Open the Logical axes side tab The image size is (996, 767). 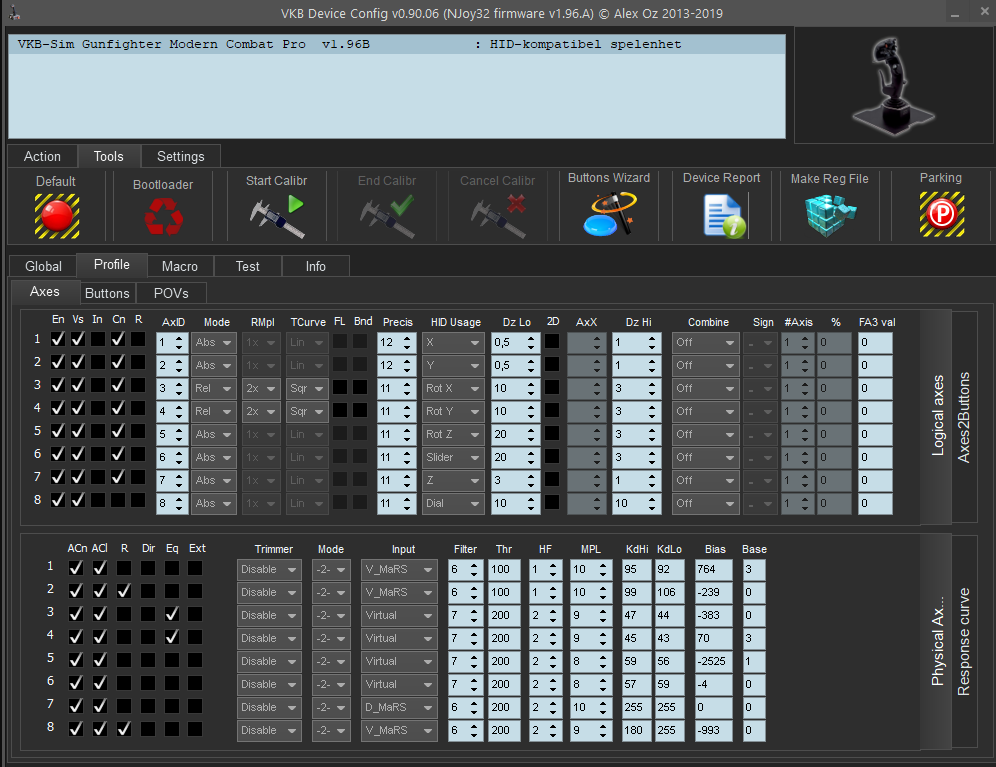tap(937, 416)
